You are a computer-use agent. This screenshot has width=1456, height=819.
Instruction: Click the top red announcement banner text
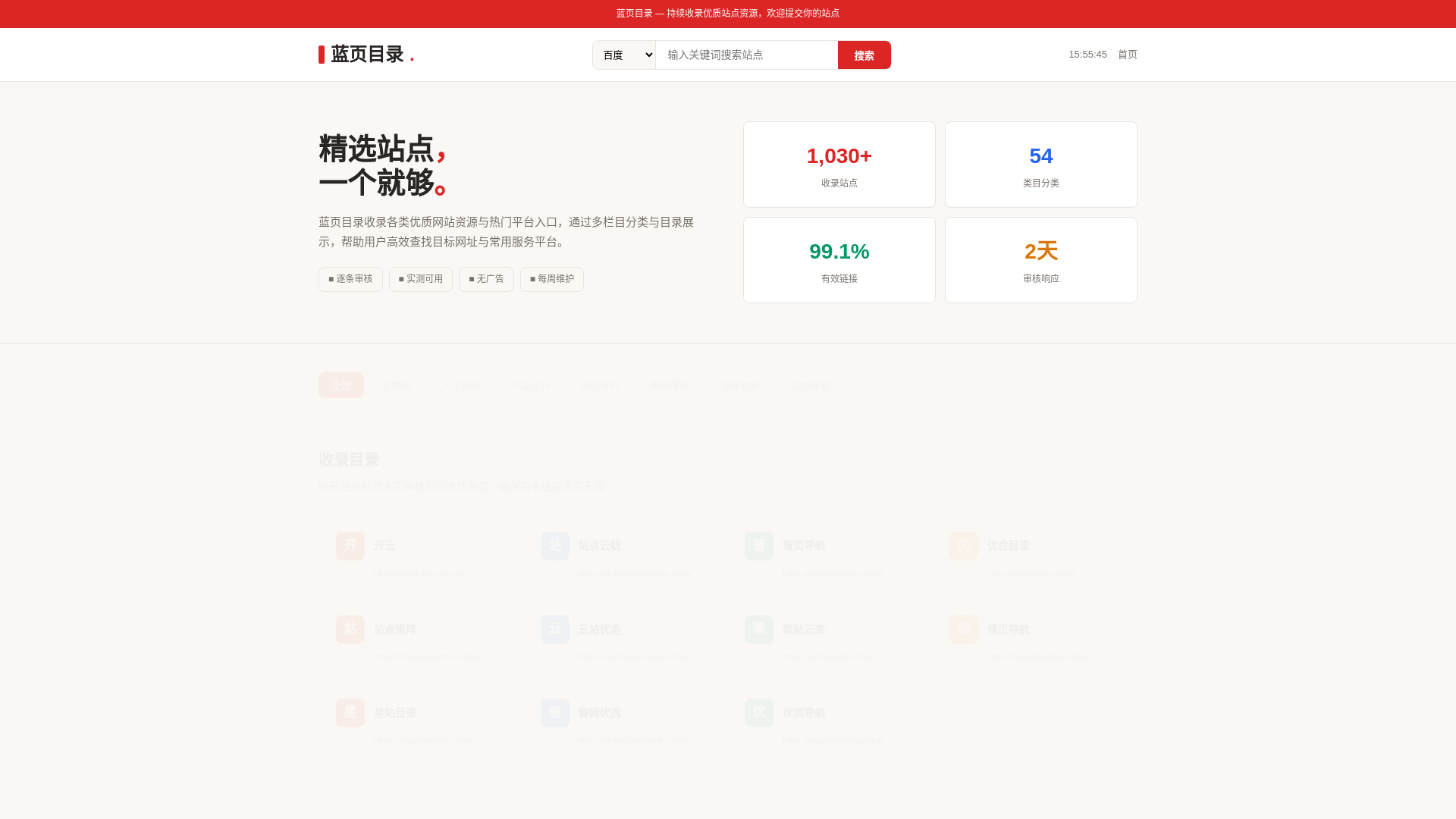pos(728,14)
